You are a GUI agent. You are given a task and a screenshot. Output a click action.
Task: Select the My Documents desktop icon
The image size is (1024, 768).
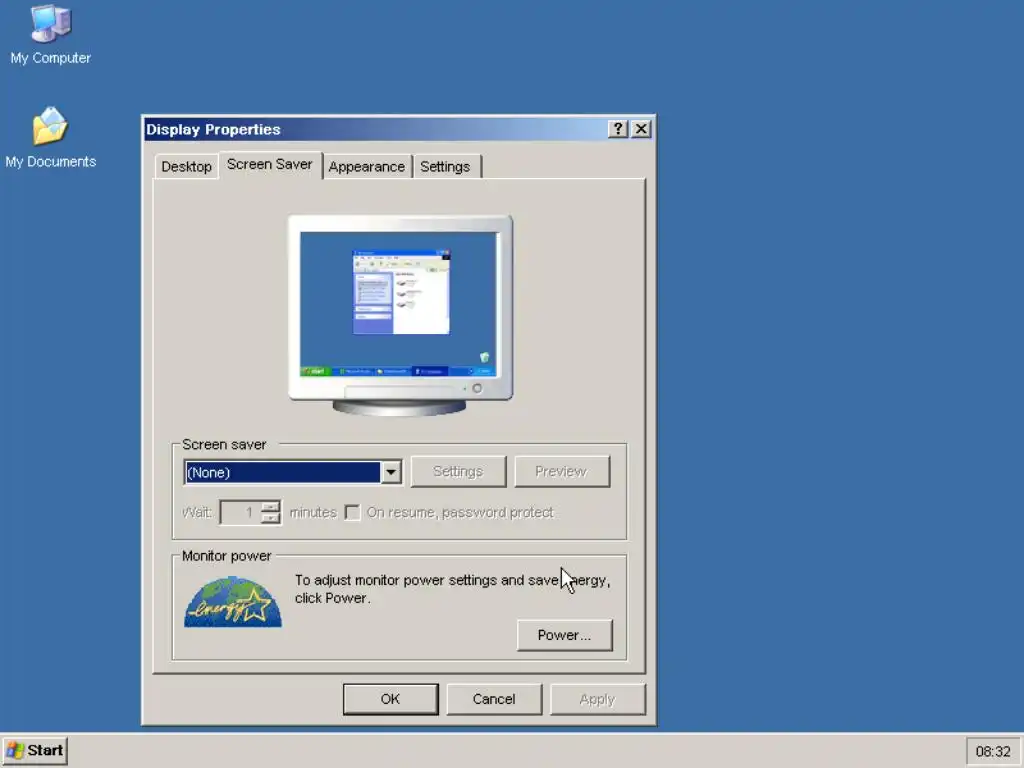(x=50, y=138)
